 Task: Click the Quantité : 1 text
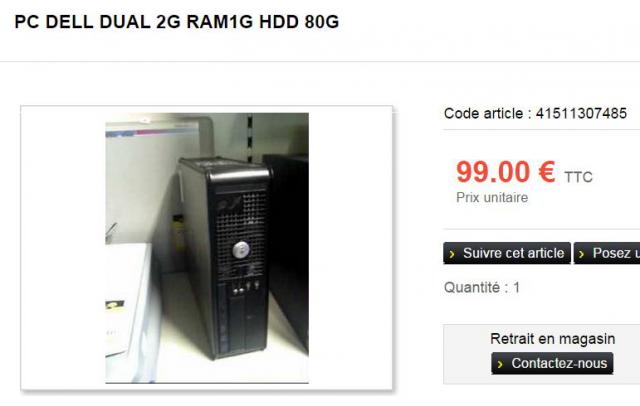(x=482, y=288)
